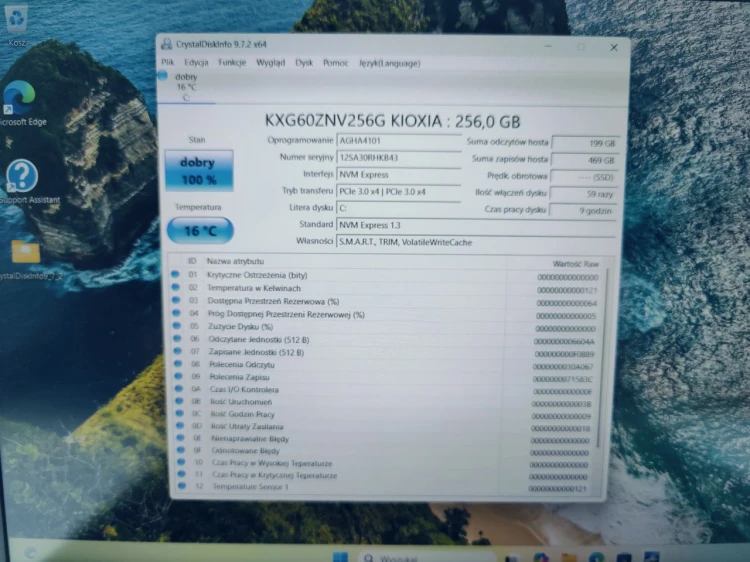Viewport: 750px width, 562px height.
Task: Click the blue status dot of row 0C
Action: [x=179, y=413]
